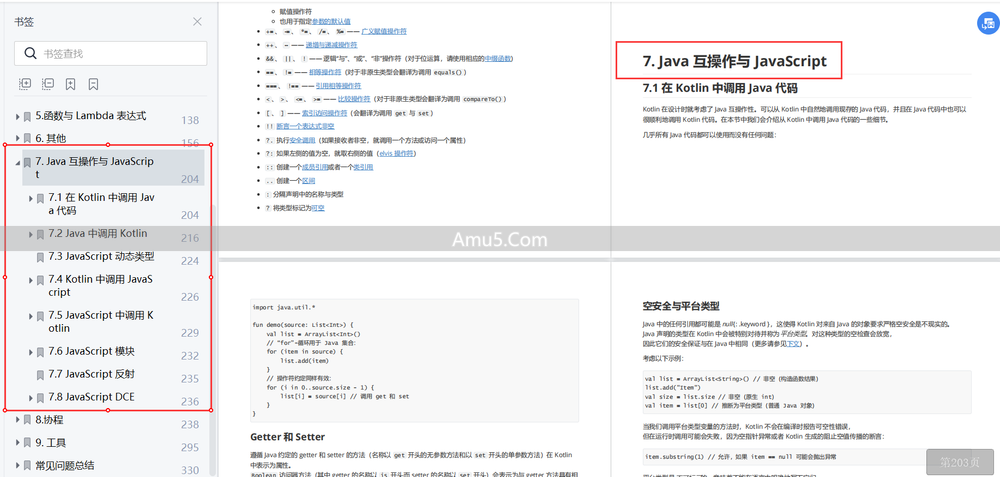Click the magnifier icon in bookmark search
This screenshot has height=477, width=1000.
click(x=30, y=54)
